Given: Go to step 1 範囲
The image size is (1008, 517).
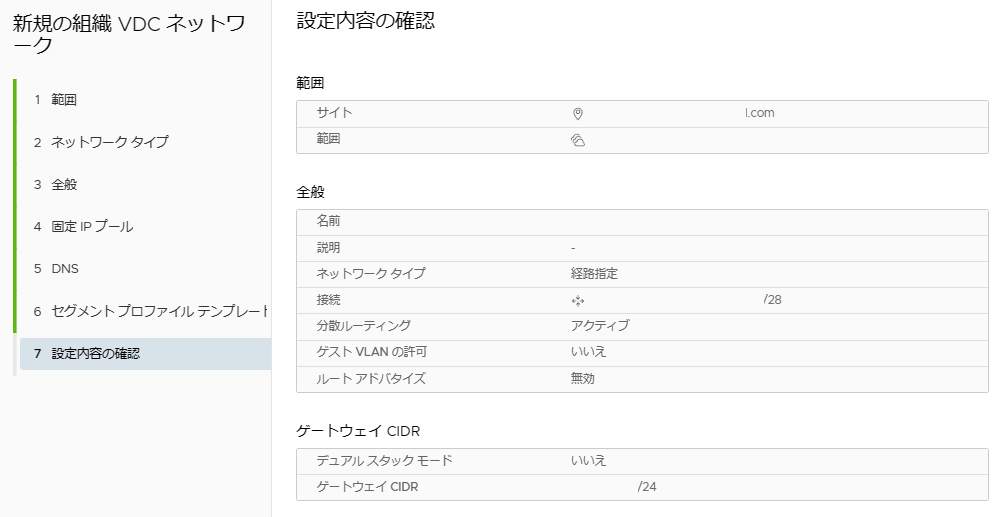Looking at the screenshot, I should [64, 100].
